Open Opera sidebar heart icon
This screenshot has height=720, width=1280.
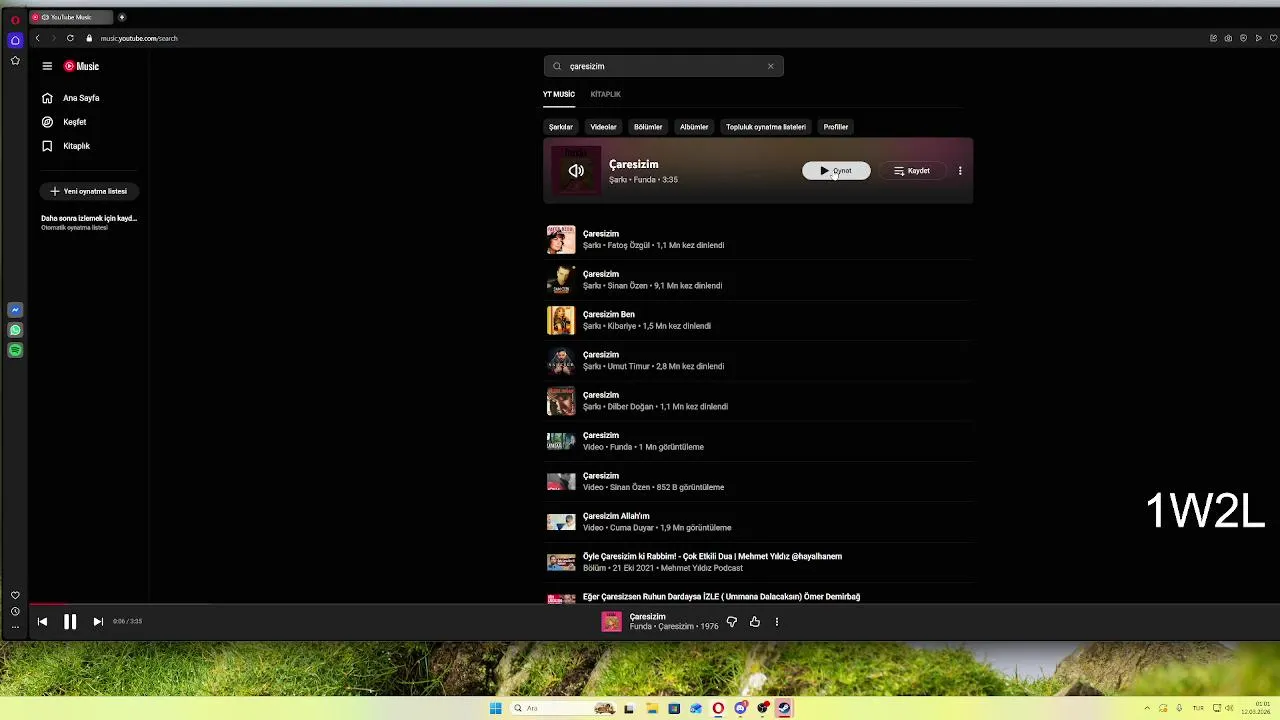pyautogui.click(x=15, y=595)
